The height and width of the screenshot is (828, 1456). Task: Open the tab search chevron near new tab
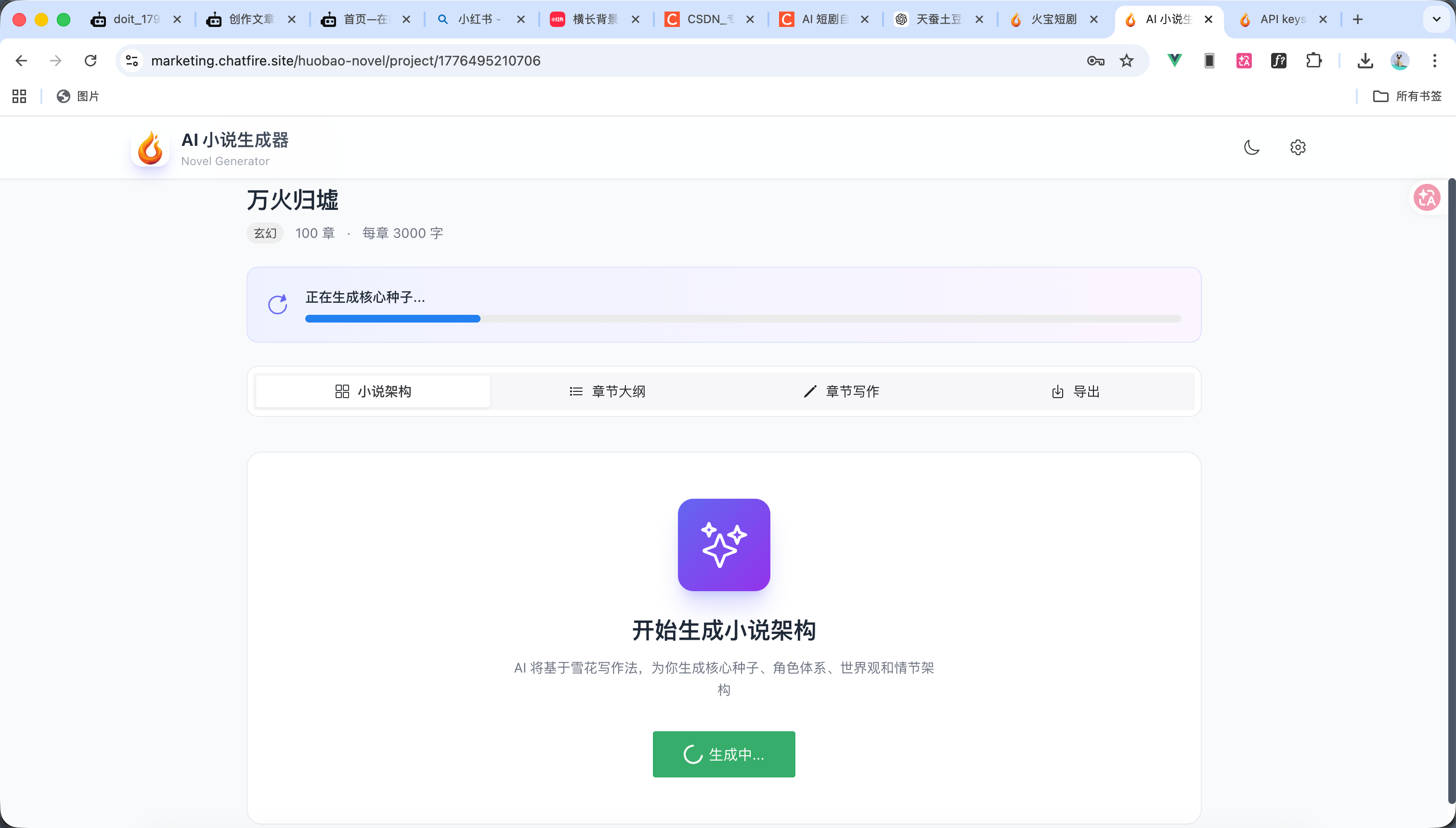point(1437,19)
